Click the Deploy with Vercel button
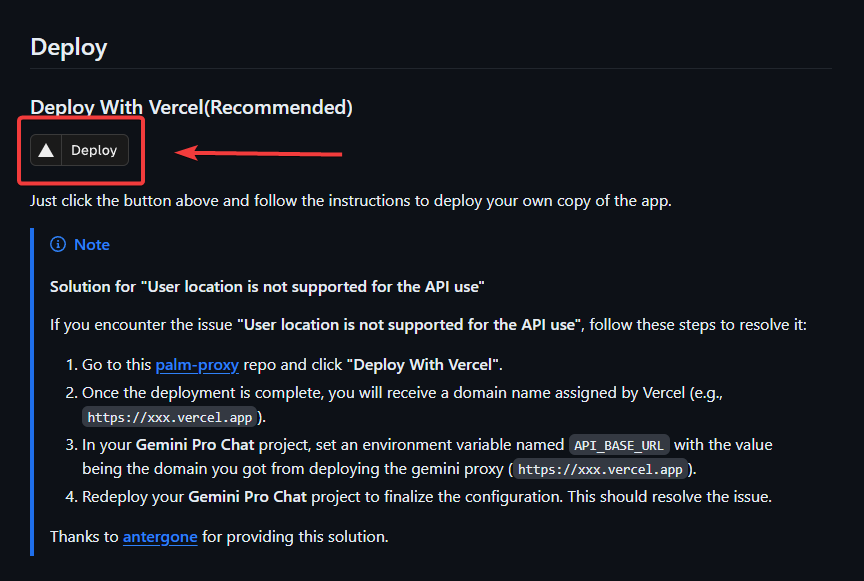The height and width of the screenshot is (581, 864). [x=79, y=150]
